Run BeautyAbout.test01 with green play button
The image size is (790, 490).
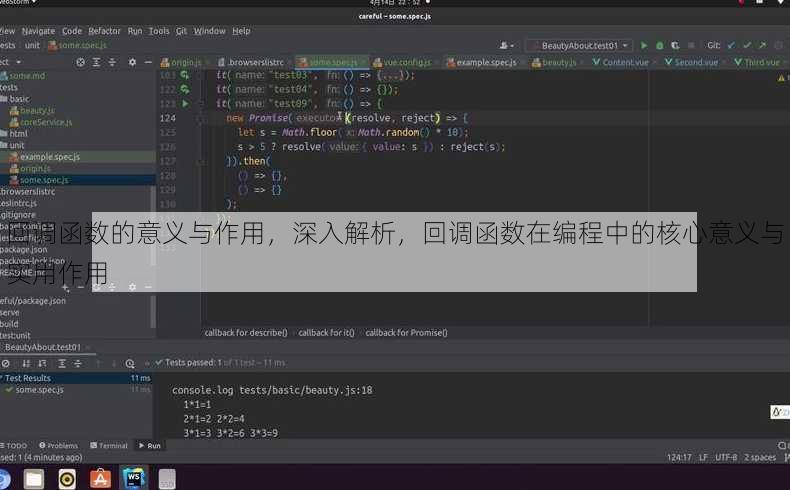click(643, 45)
